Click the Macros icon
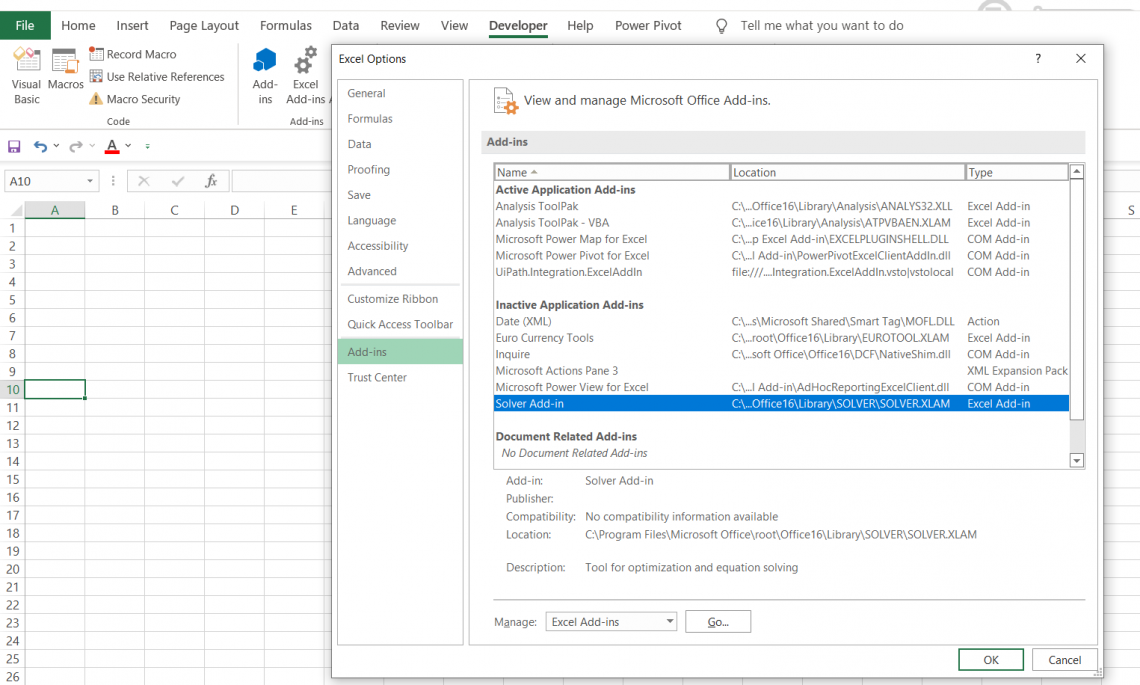Image resolution: width=1140 pixels, height=685 pixels. coord(66,70)
